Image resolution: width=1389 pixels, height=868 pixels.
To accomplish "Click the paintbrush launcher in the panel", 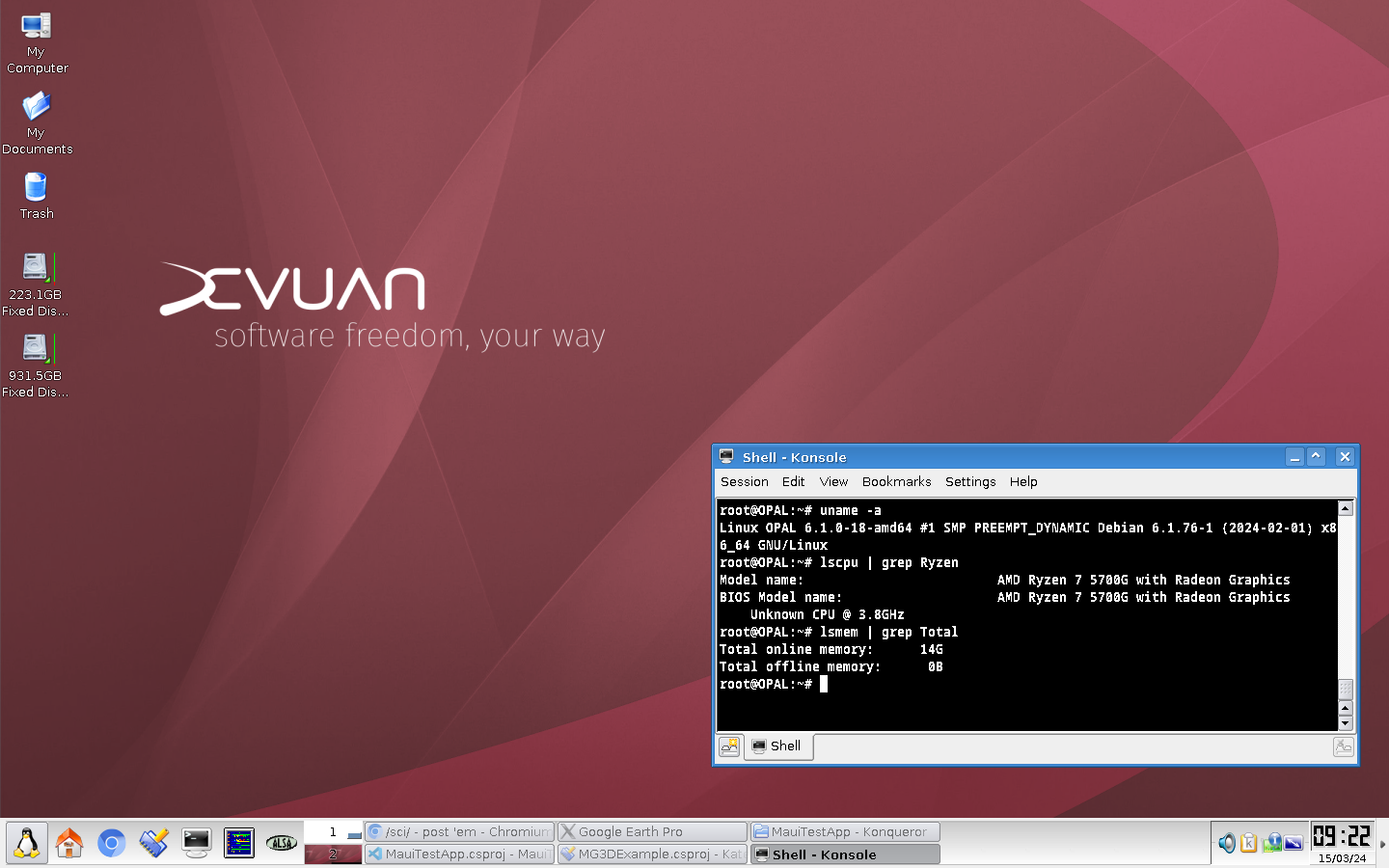I will tap(154, 843).
